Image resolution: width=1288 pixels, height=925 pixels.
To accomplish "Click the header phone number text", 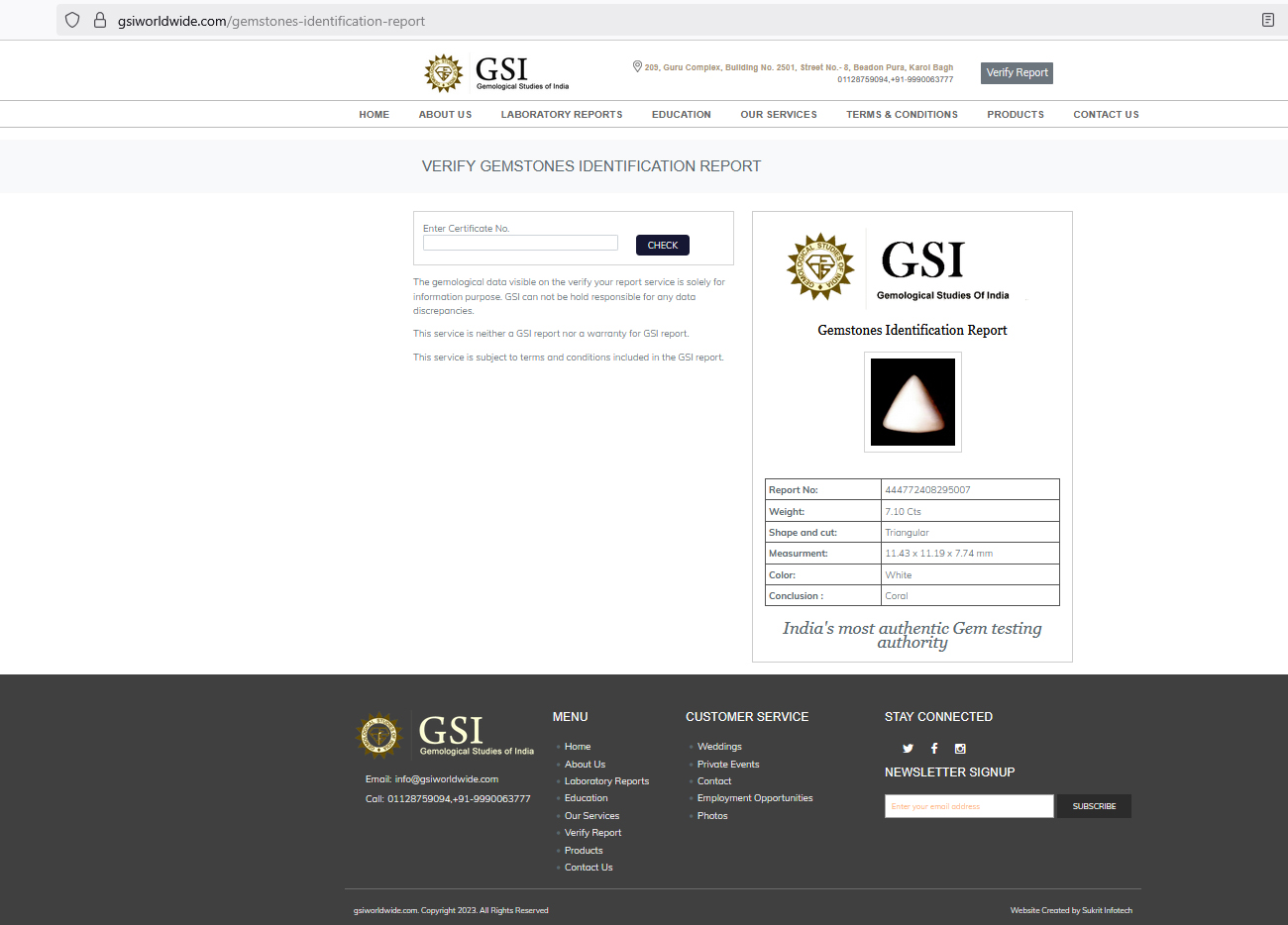I will [x=896, y=79].
